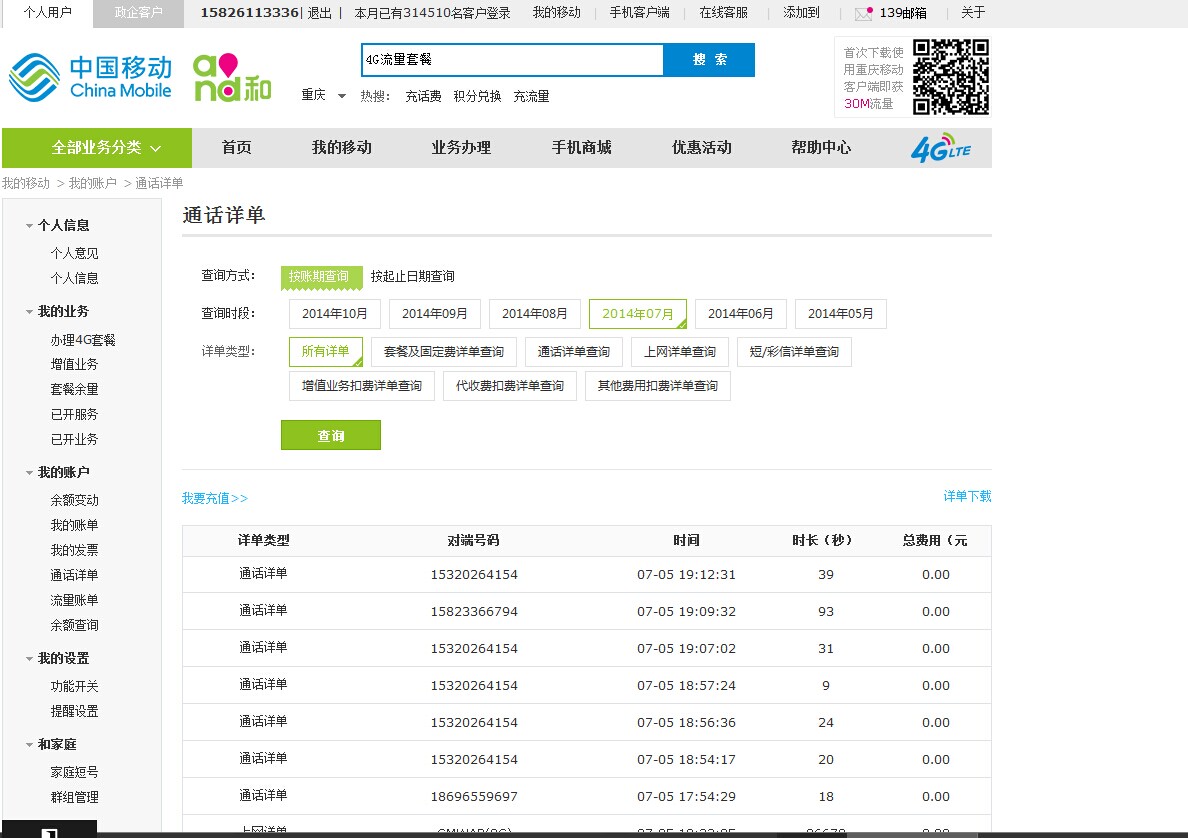Select the 按账期查询 query mode
Screen dimensions: 1188x838
tap(320, 277)
